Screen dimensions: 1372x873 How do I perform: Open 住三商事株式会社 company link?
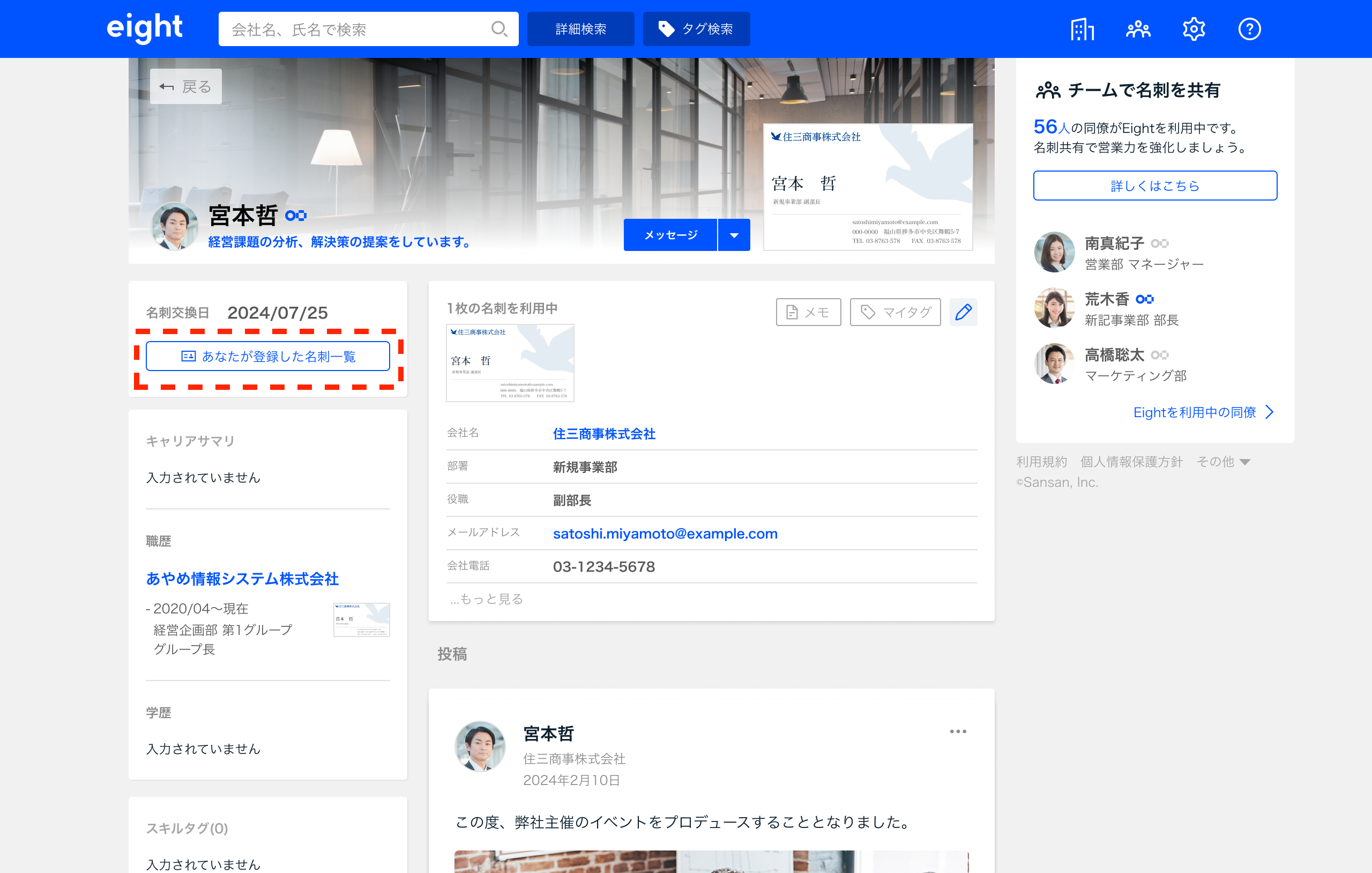click(x=604, y=434)
